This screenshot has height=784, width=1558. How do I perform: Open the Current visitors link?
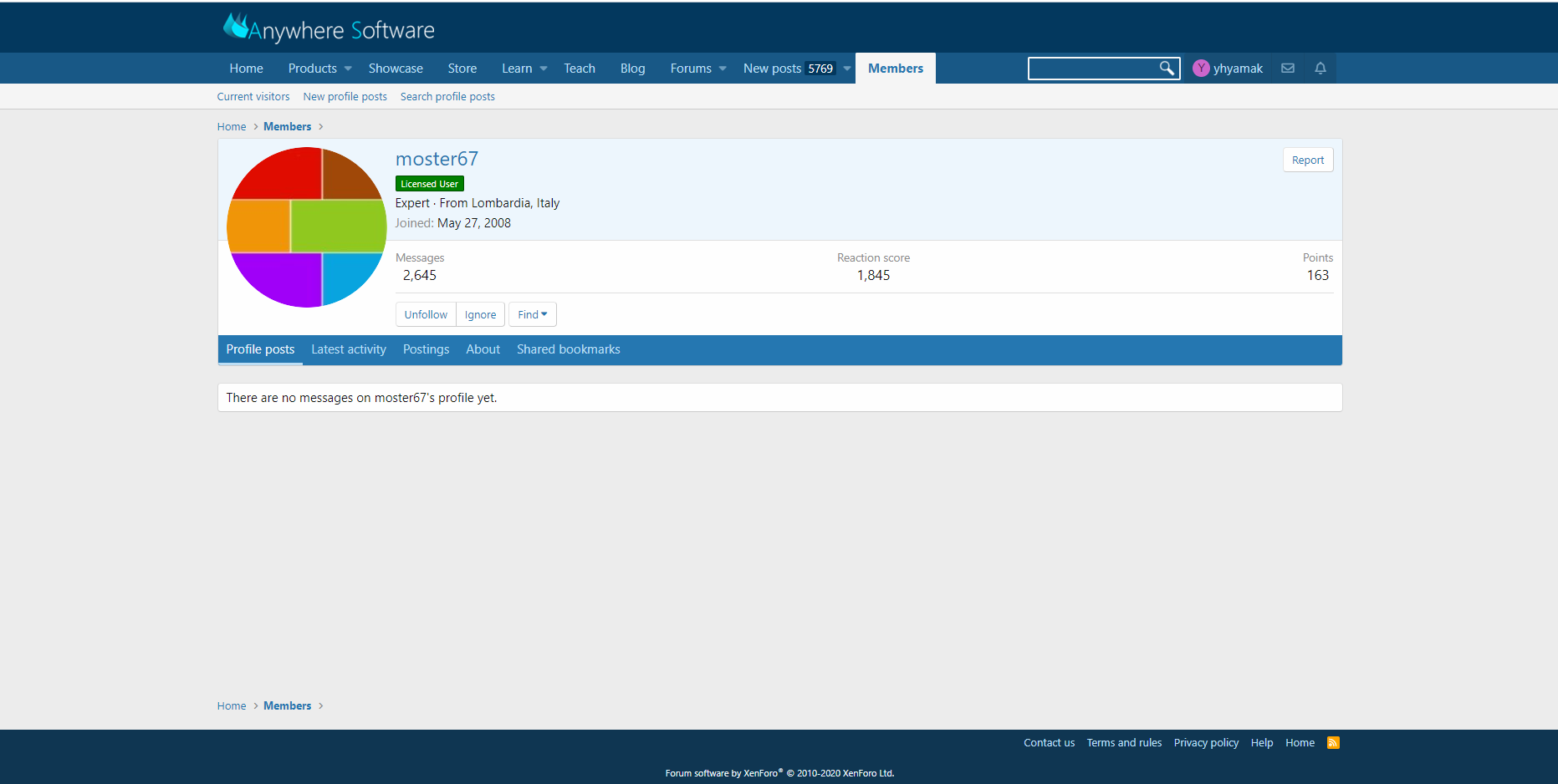[253, 97]
